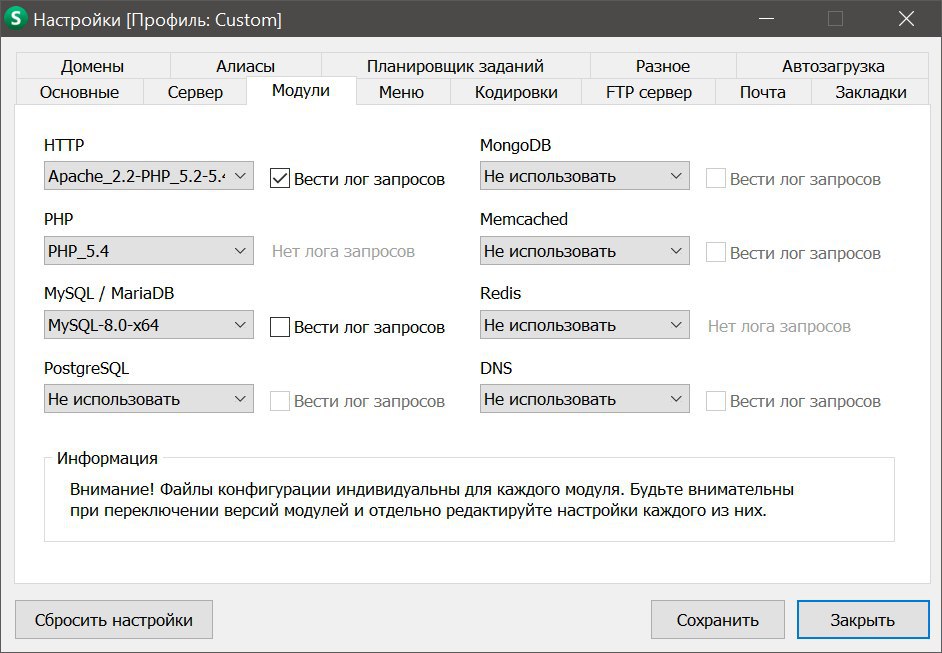
Task: Open the MongoDB module dropdown
Action: 585,176
